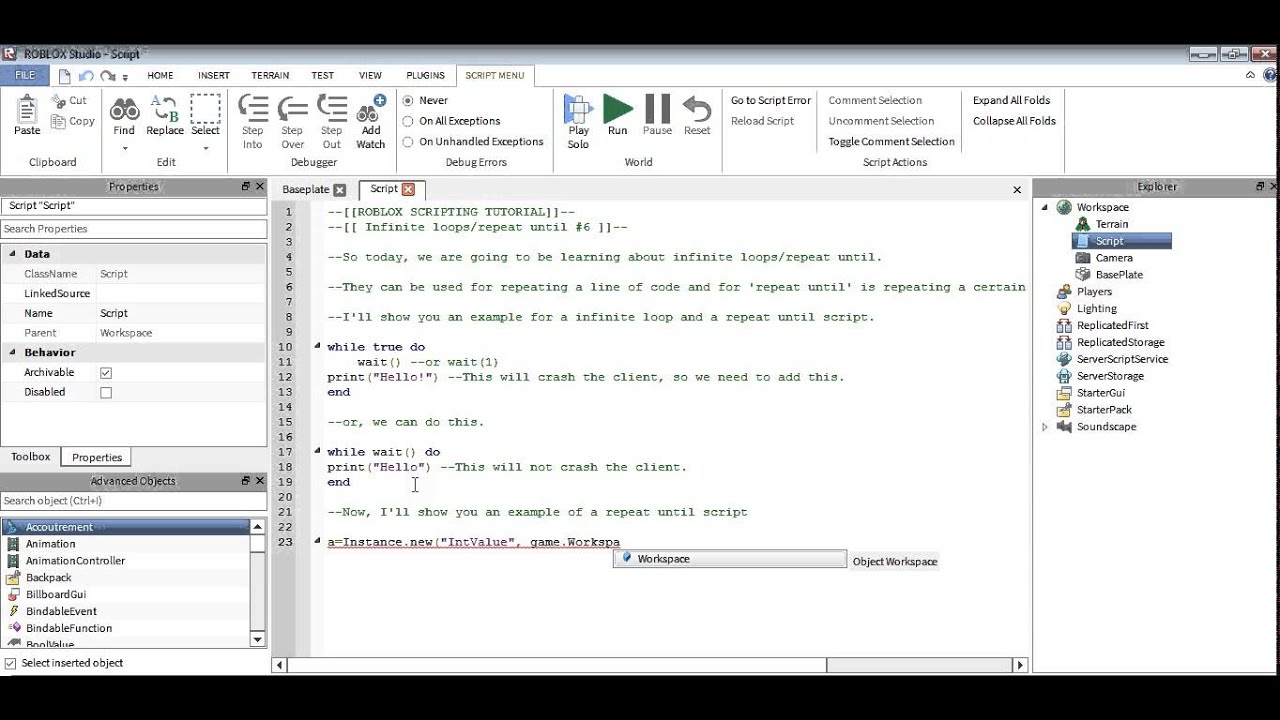The height and width of the screenshot is (720, 1280).
Task: Click the Search Properties field
Action: (x=133, y=229)
